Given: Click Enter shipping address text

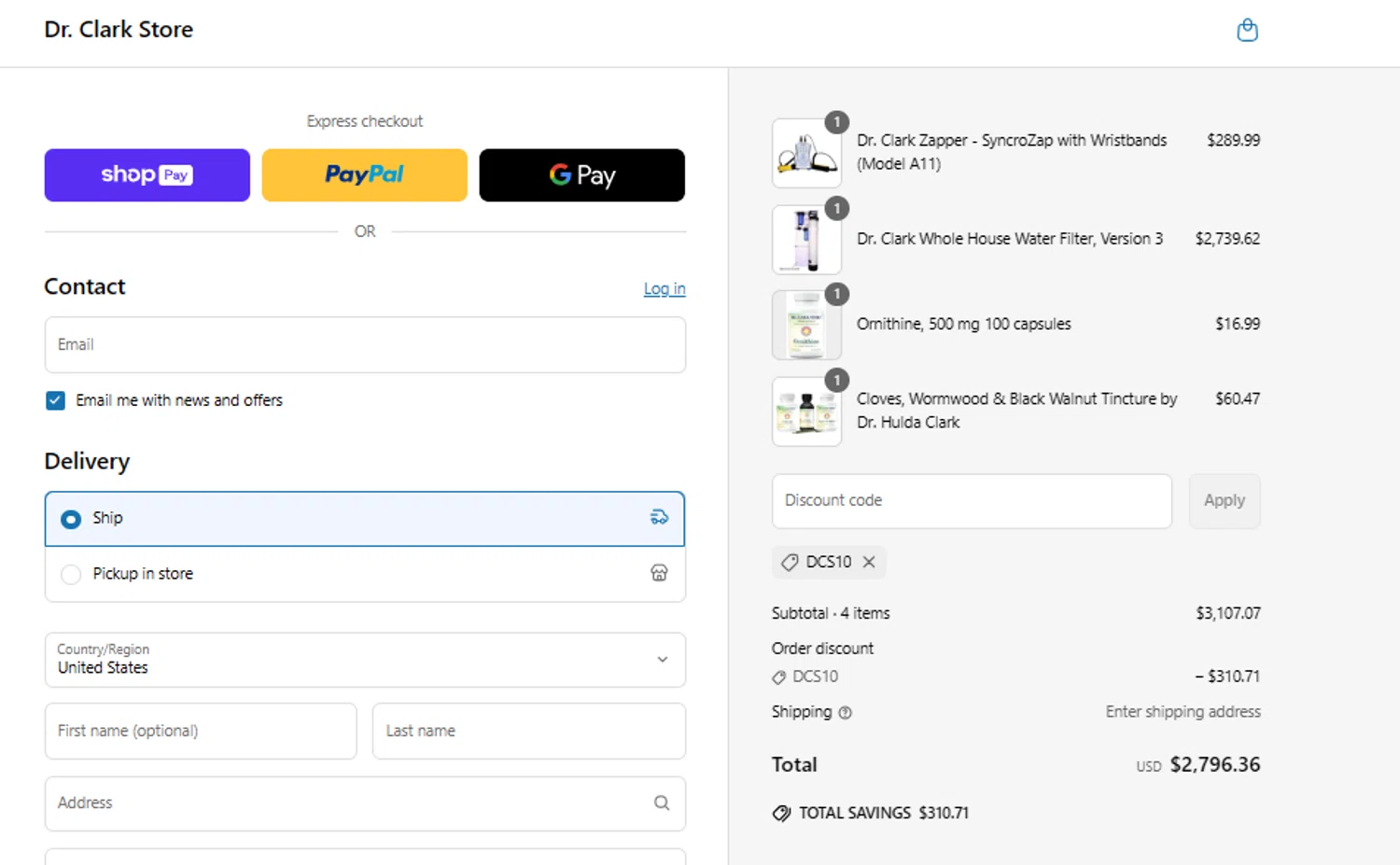Looking at the screenshot, I should [1183, 712].
